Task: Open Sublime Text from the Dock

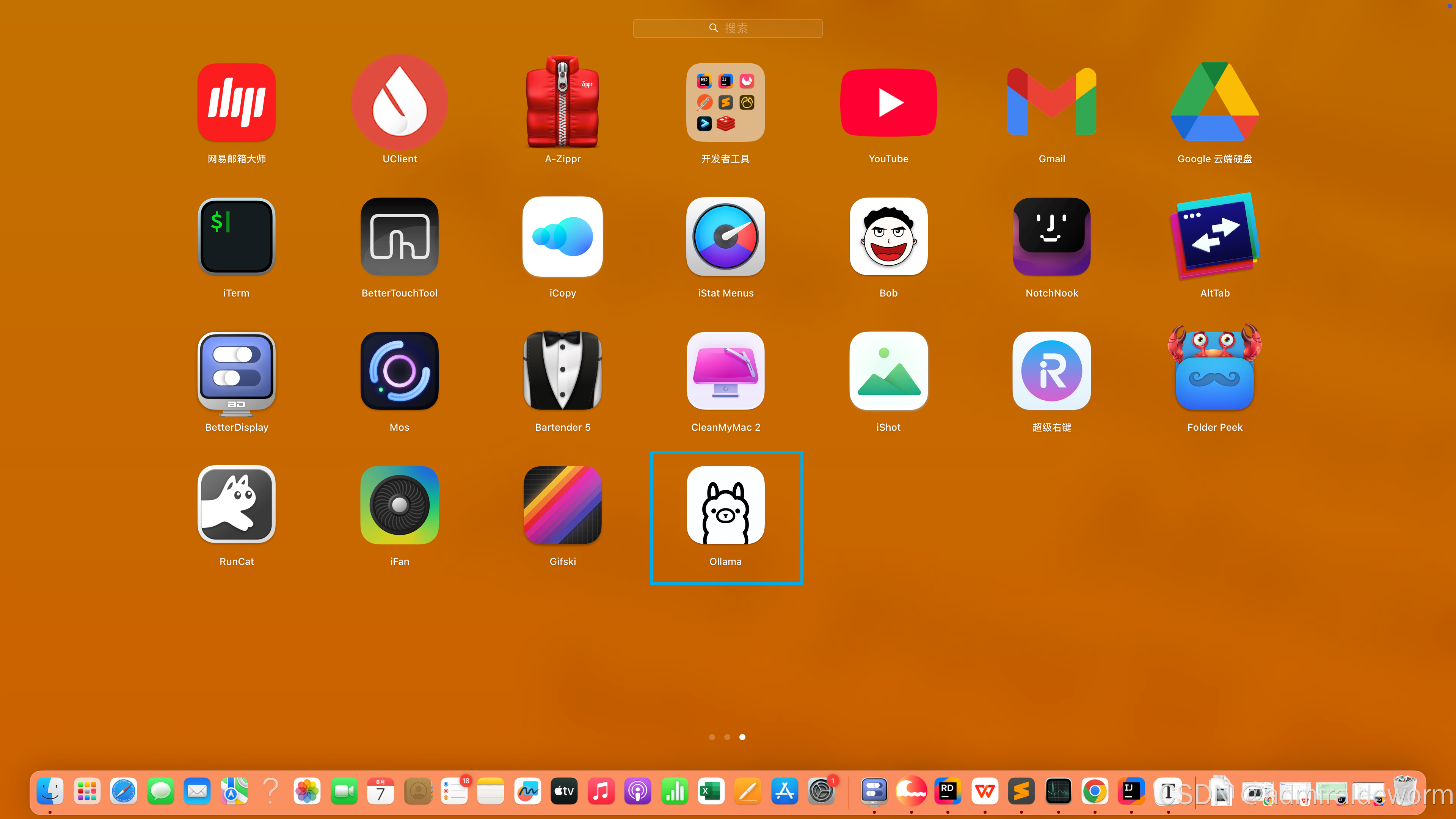Action: (1021, 791)
